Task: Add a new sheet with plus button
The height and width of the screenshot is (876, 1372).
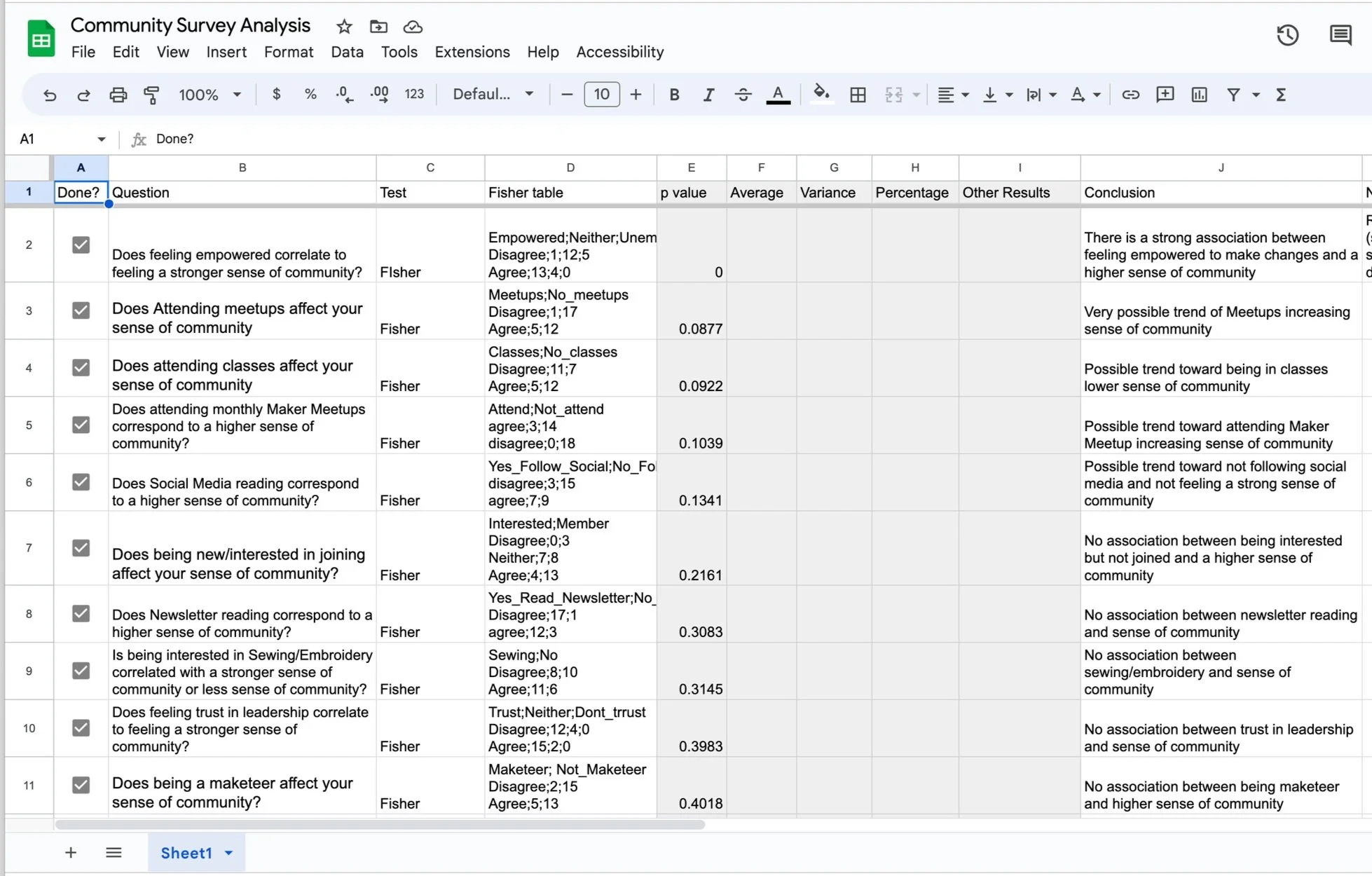Action: coord(71,853)
